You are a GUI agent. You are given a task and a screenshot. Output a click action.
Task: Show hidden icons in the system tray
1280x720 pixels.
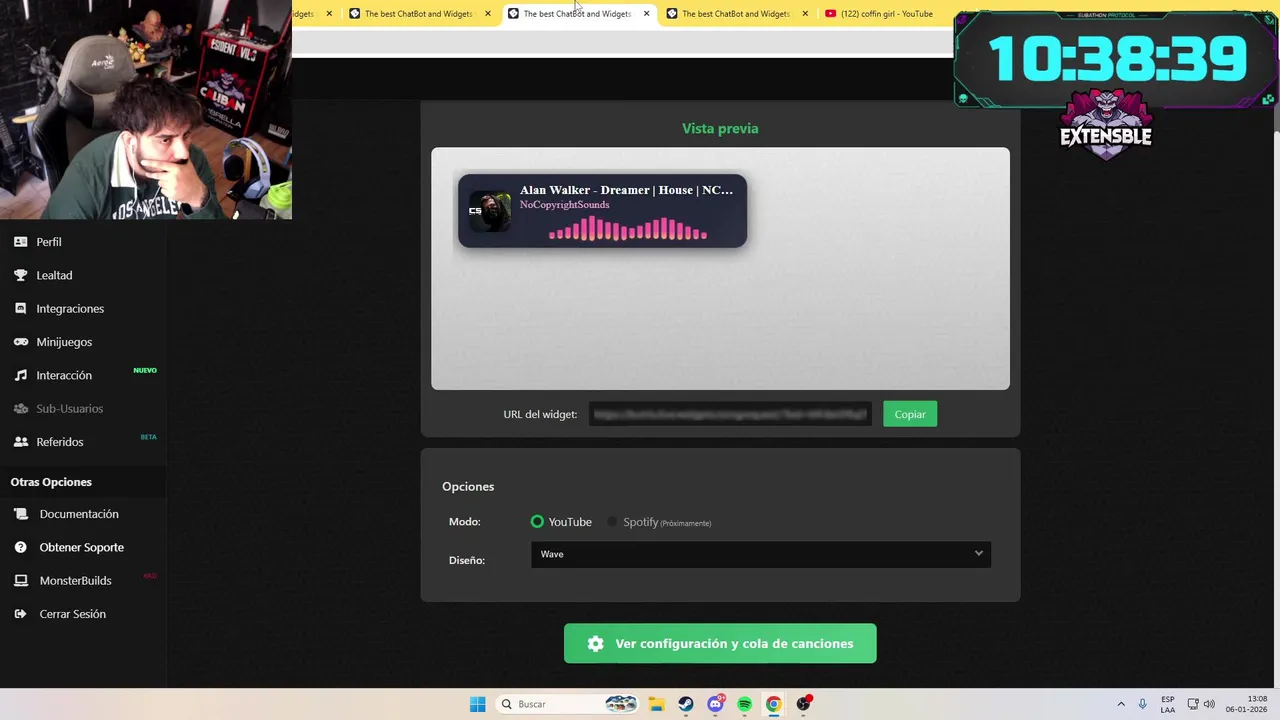(x=1121, y=704)
